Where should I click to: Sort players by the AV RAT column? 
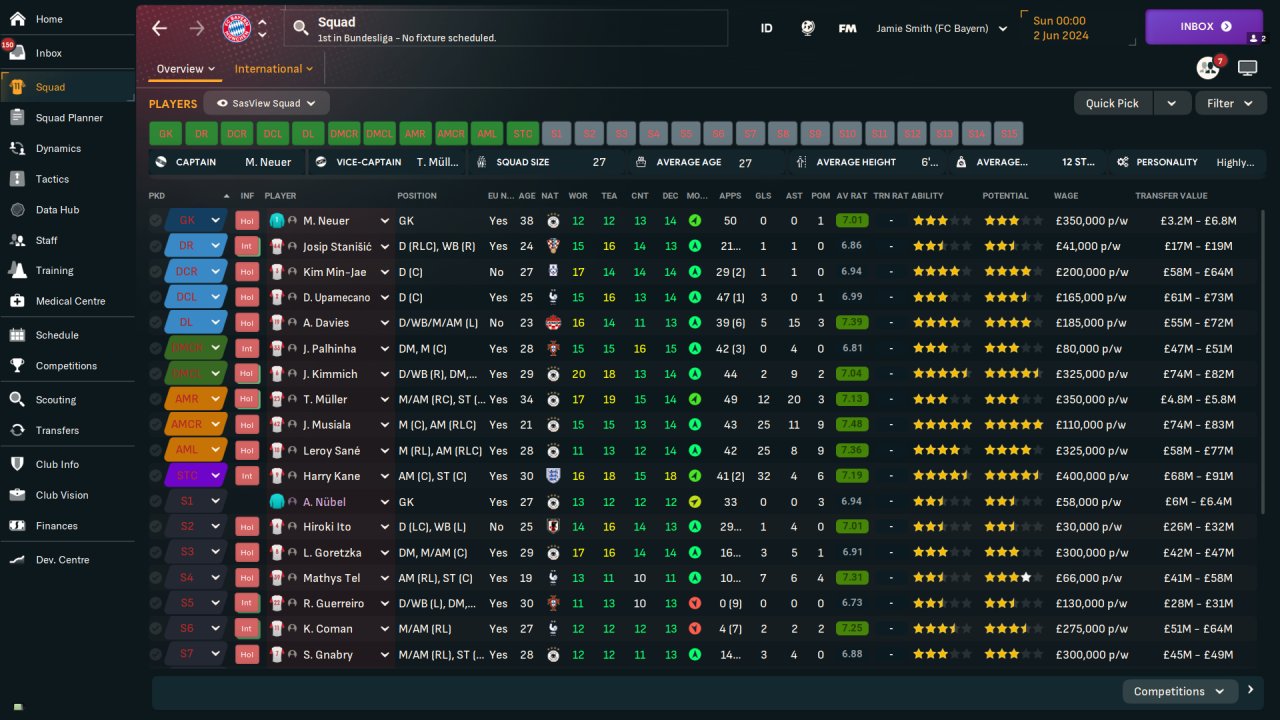click(x=851, y=196)
